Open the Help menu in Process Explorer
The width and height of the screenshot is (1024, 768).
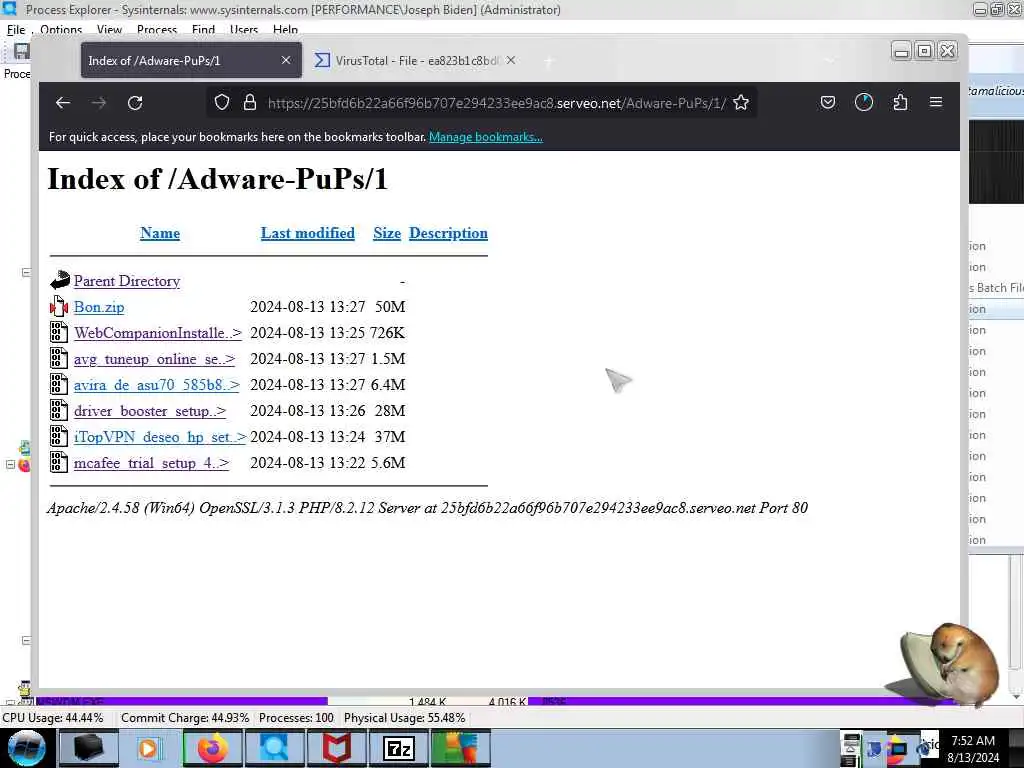point(285,29)
